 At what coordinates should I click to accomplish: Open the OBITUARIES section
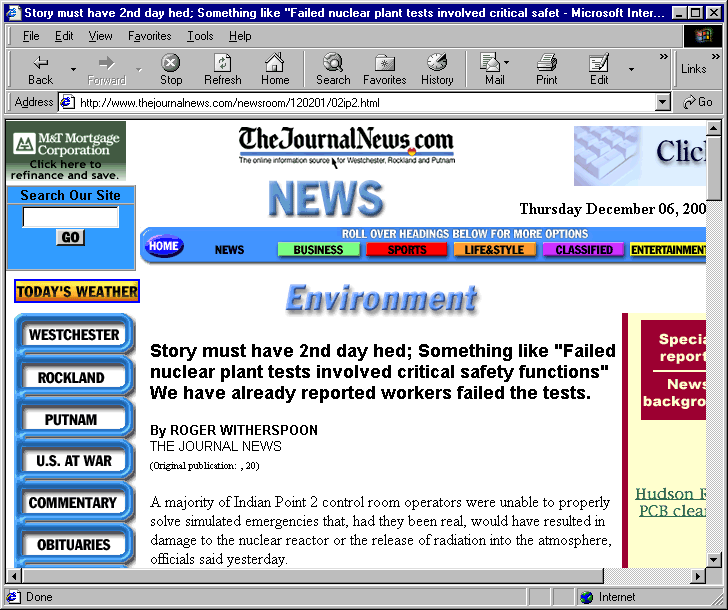tap(74, 544)
